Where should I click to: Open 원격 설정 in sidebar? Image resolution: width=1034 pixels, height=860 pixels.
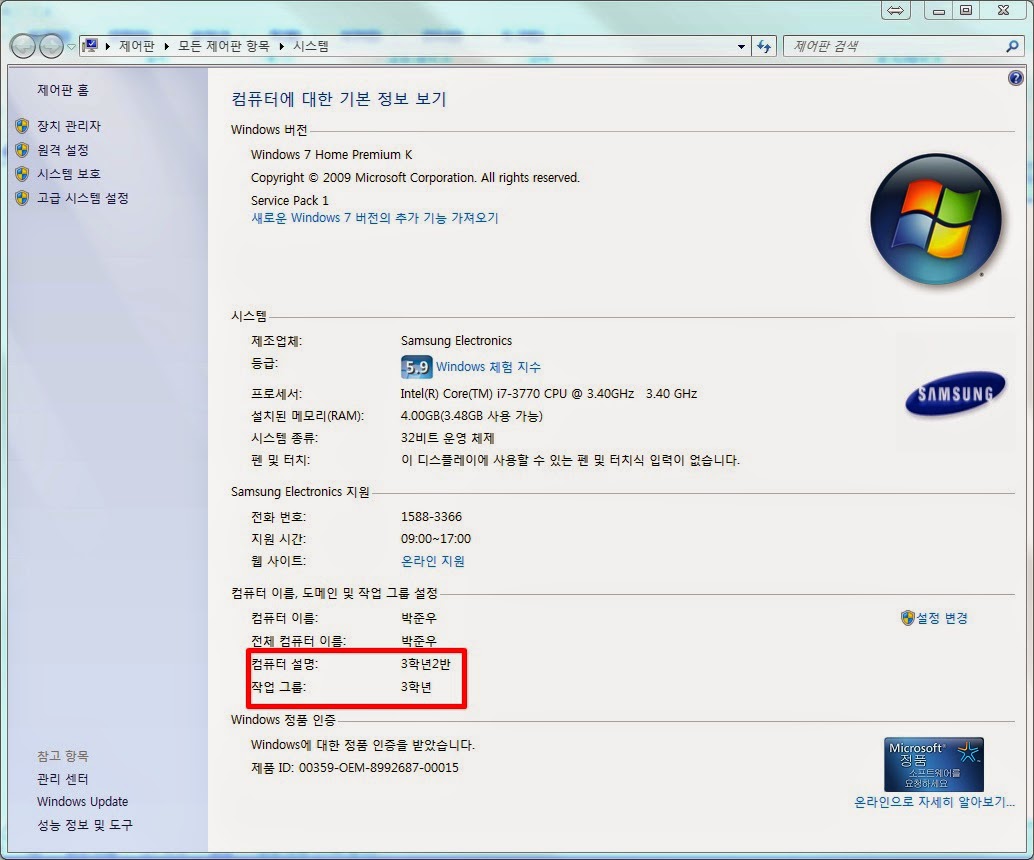(63, 150)
